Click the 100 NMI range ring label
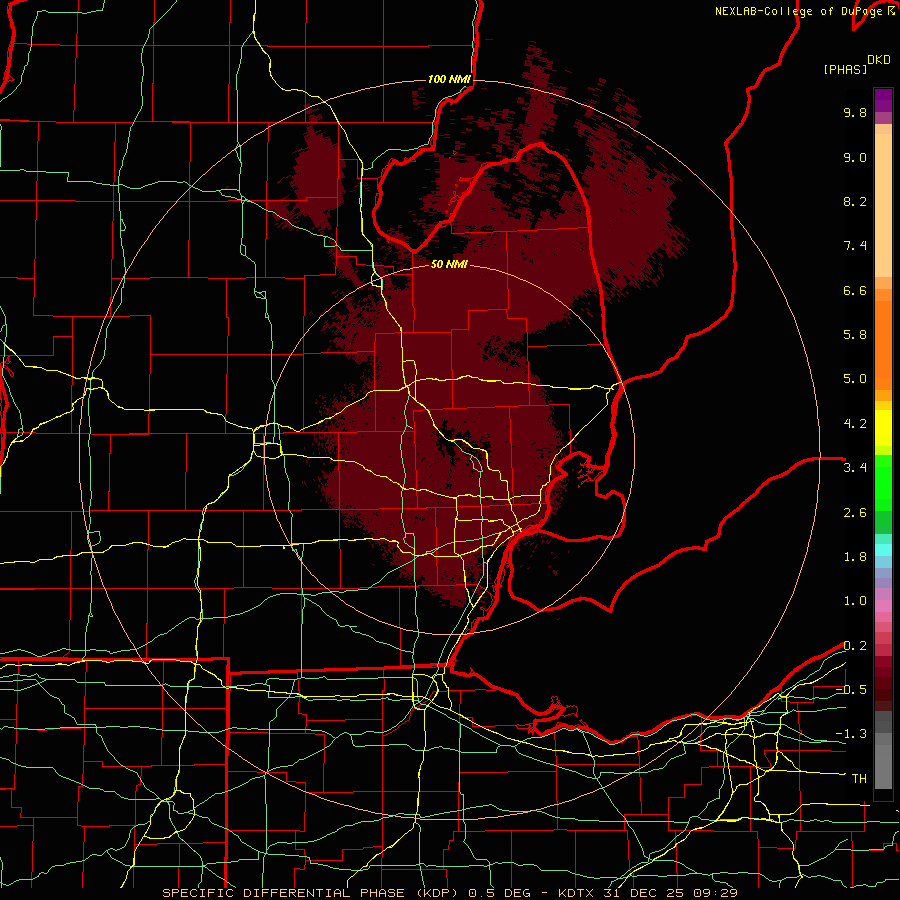The image size is (900, 900). (x=449, y=79)
